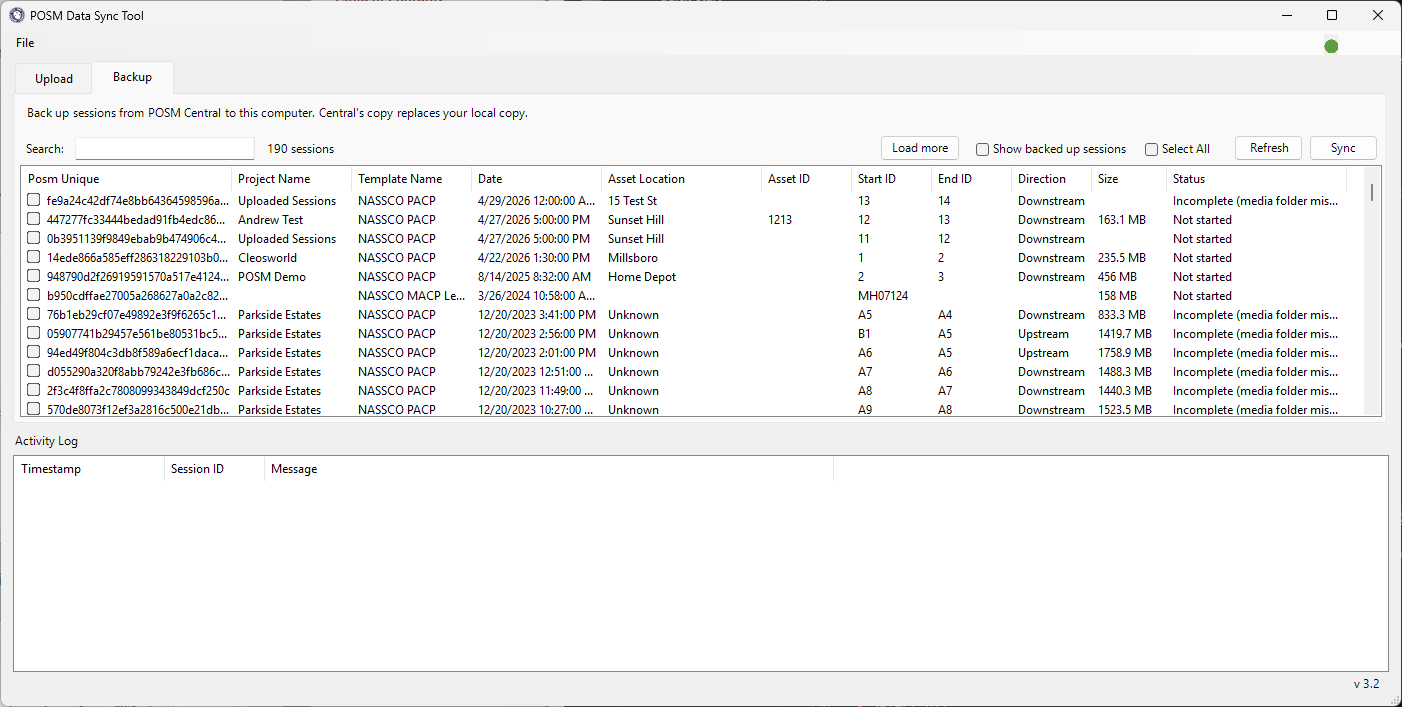Click the End ID column header
Image resolution: width=1402 pixels, height=707 pixels.
(x=972, y=179)
